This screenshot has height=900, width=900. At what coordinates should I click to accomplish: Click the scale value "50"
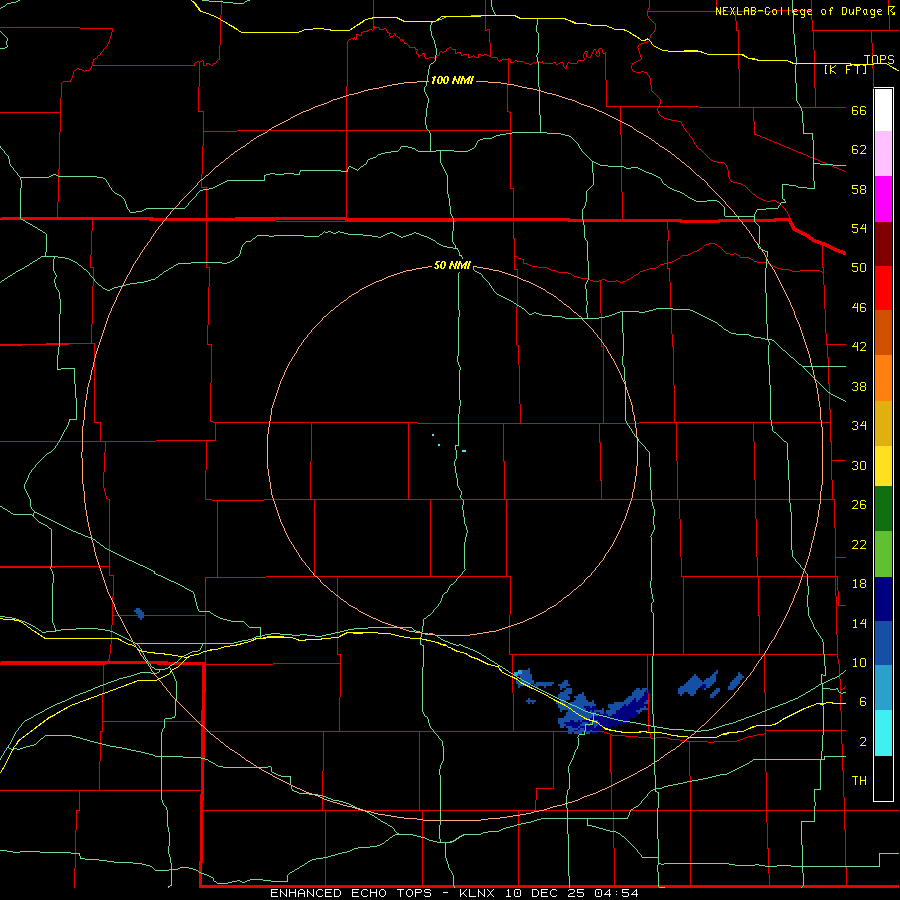point(859,268)
